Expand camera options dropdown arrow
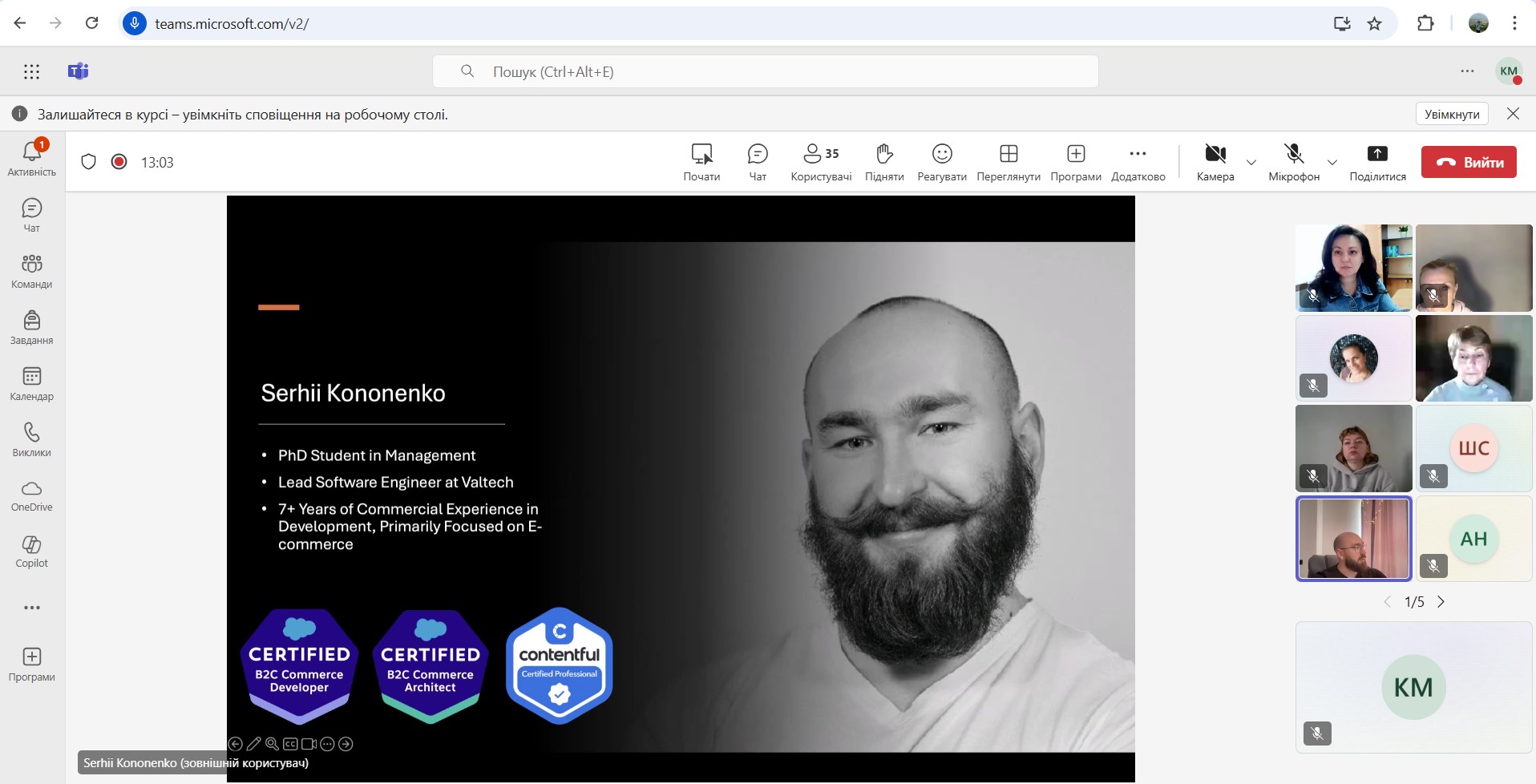The height and width of the screenshot is (784, 1536). pos(1251,162)
